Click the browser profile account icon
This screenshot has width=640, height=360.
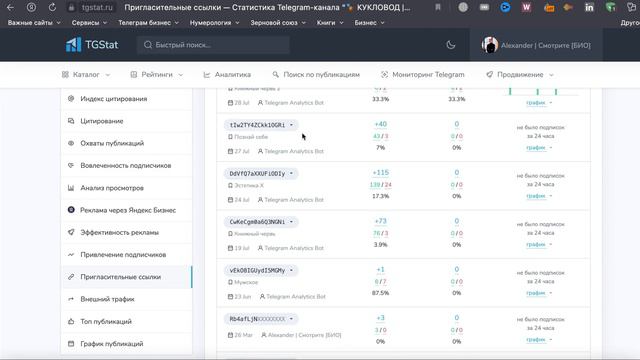click(31, 7)
